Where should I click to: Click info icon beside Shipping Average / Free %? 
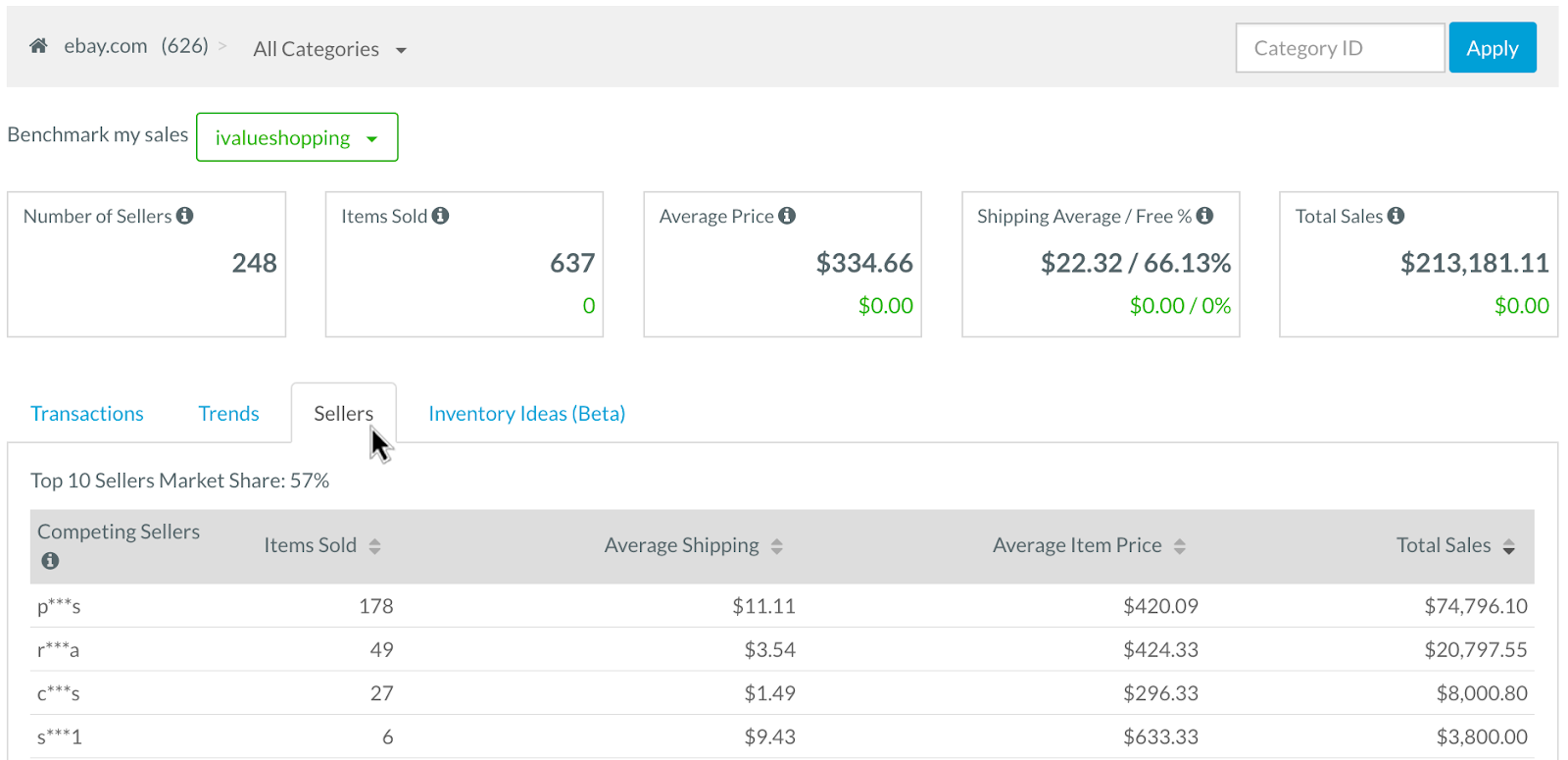point(1205,216)
